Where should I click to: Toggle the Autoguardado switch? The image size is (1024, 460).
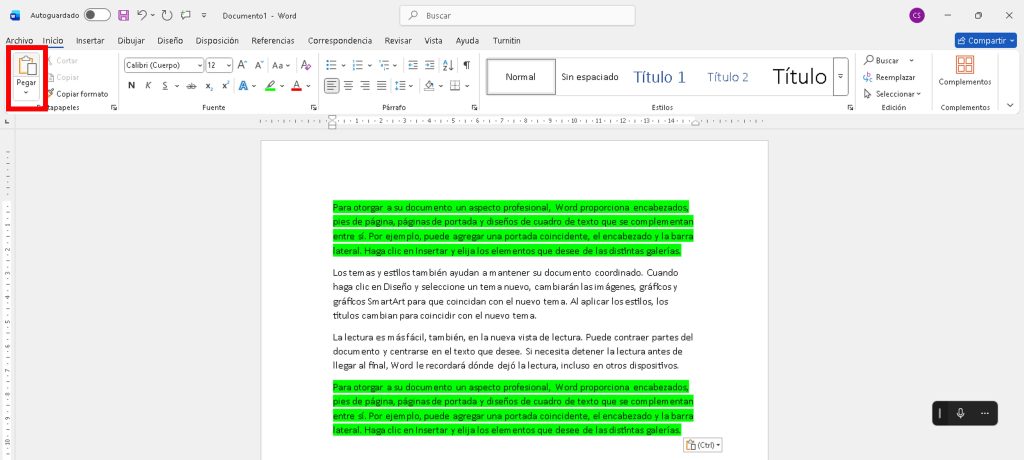coord(97,16)
